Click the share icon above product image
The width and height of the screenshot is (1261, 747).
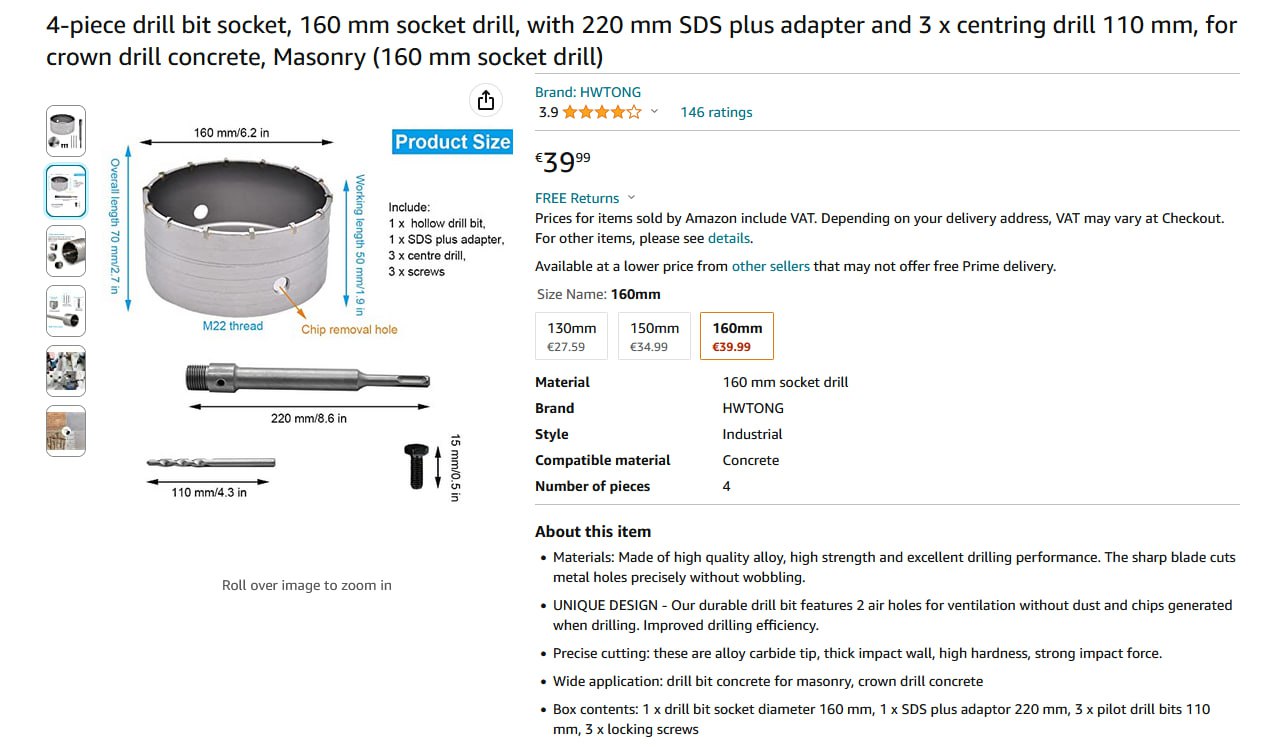pos(485,100)
